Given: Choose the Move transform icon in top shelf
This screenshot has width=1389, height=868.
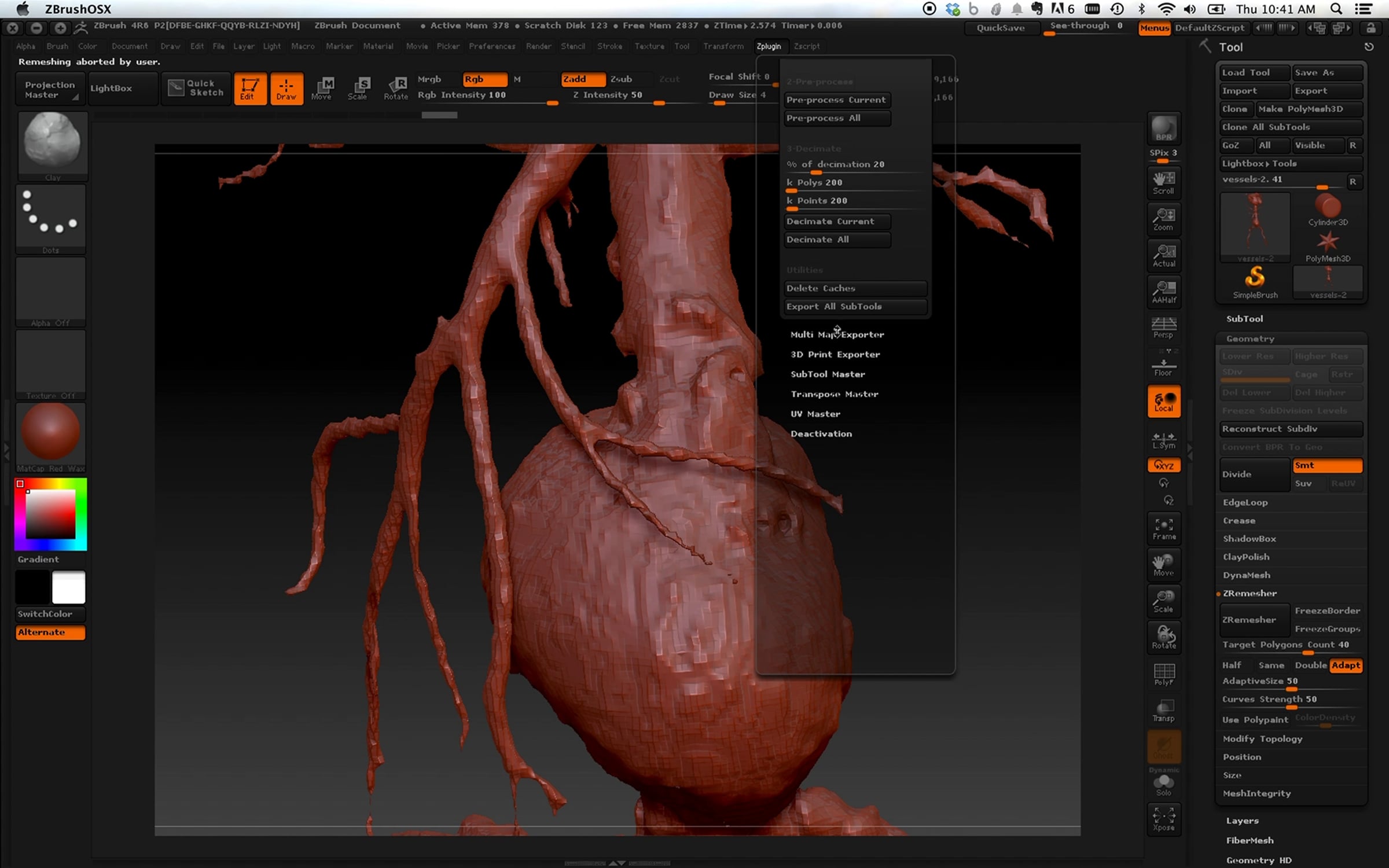Looking at the screenshot, I should click(x=322, y=89).
